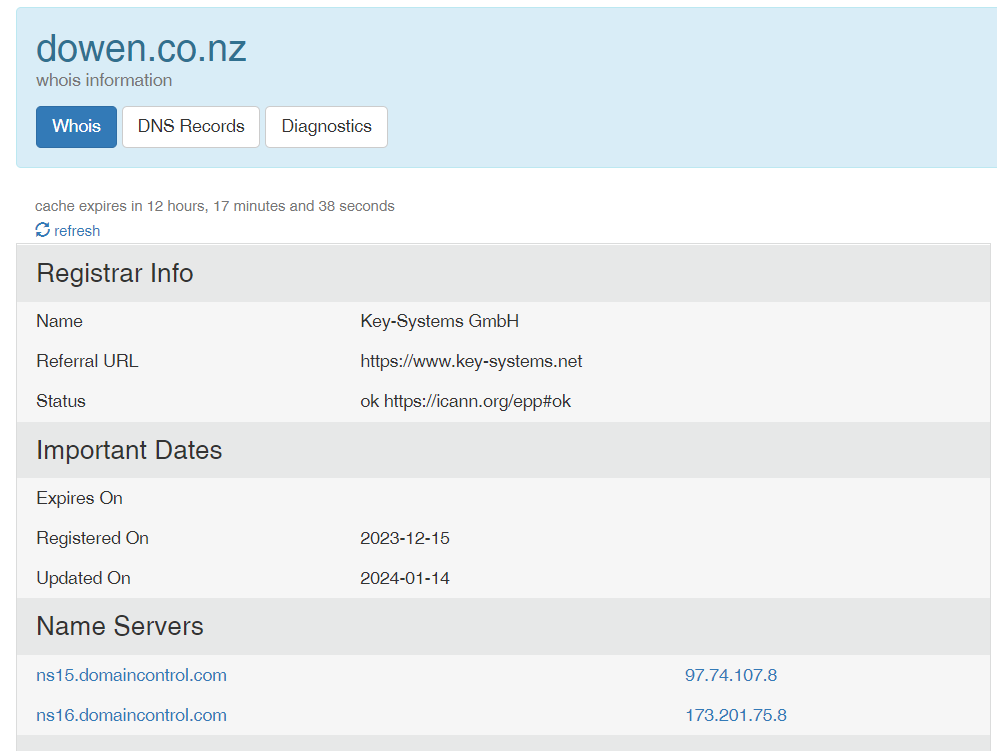Open the ns15.domaincontrol.com name server link

tap(131, 675)
